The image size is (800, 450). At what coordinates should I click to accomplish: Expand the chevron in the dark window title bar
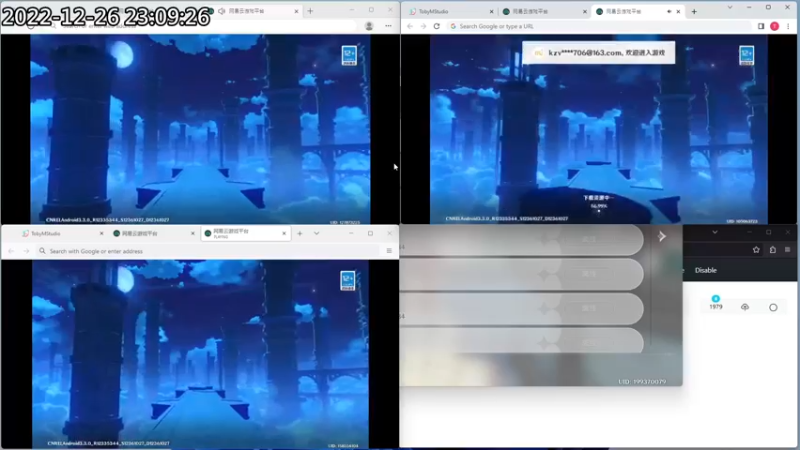(715, 232)
